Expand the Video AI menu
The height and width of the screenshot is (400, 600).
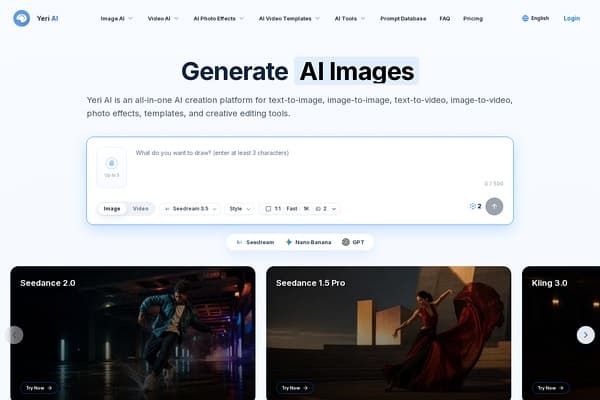tap(163, 18)
